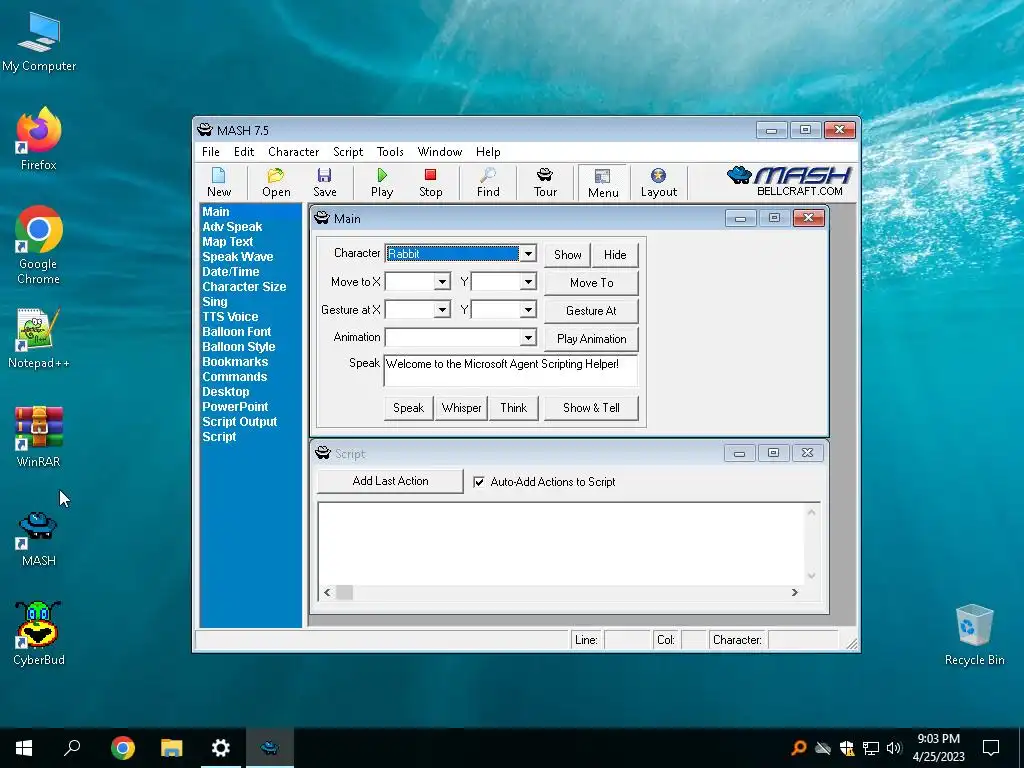
Task: Open Firefox from the desktop
Action: [39, 139]
